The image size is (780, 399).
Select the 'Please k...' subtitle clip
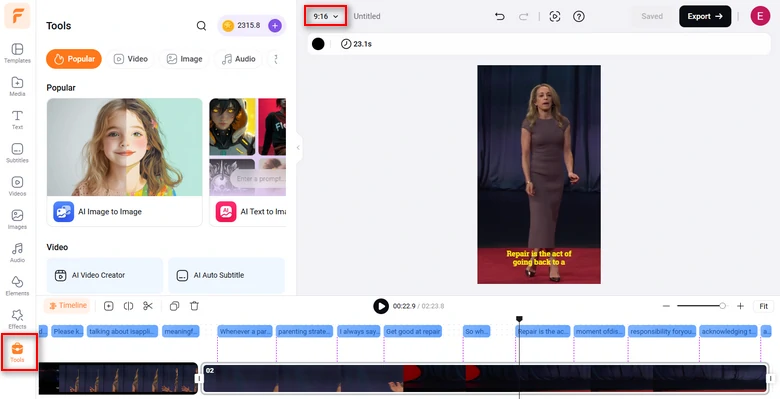[x=67, y=331]
